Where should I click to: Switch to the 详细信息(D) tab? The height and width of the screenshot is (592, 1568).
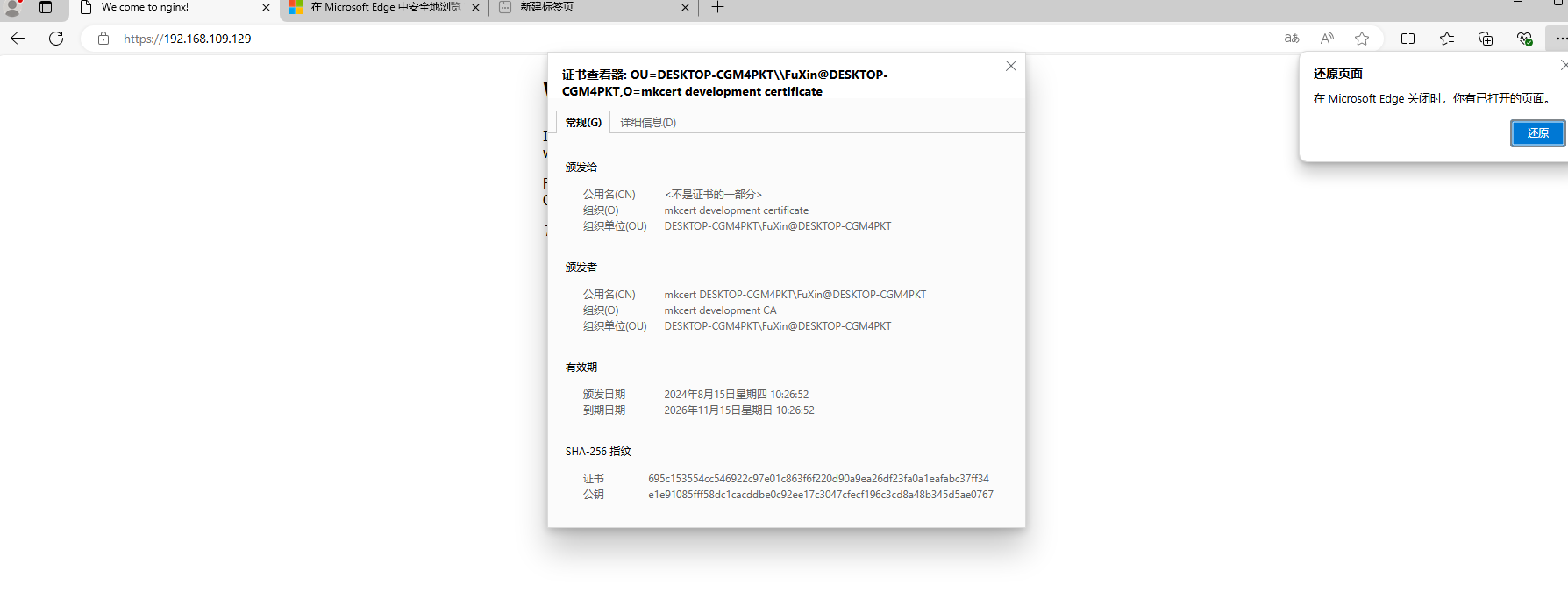pyautogui.click(x=648, y=123)
